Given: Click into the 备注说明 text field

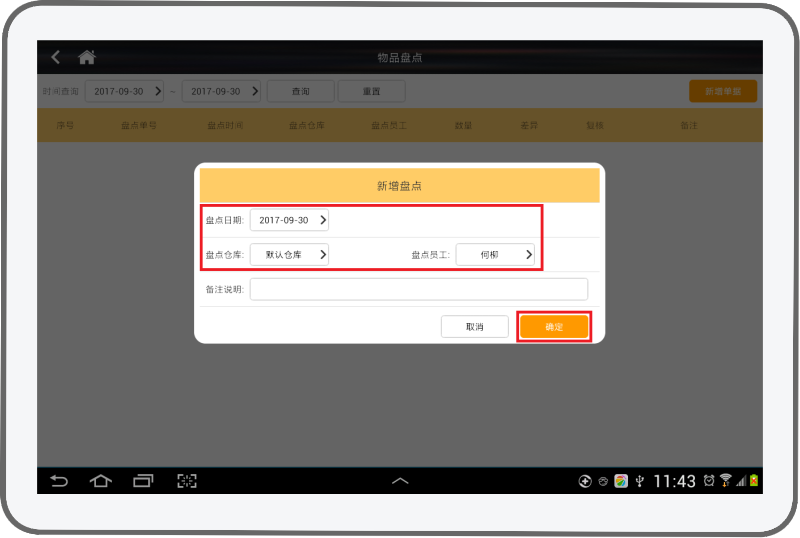Looking at the screenshot, I should 418,289.
